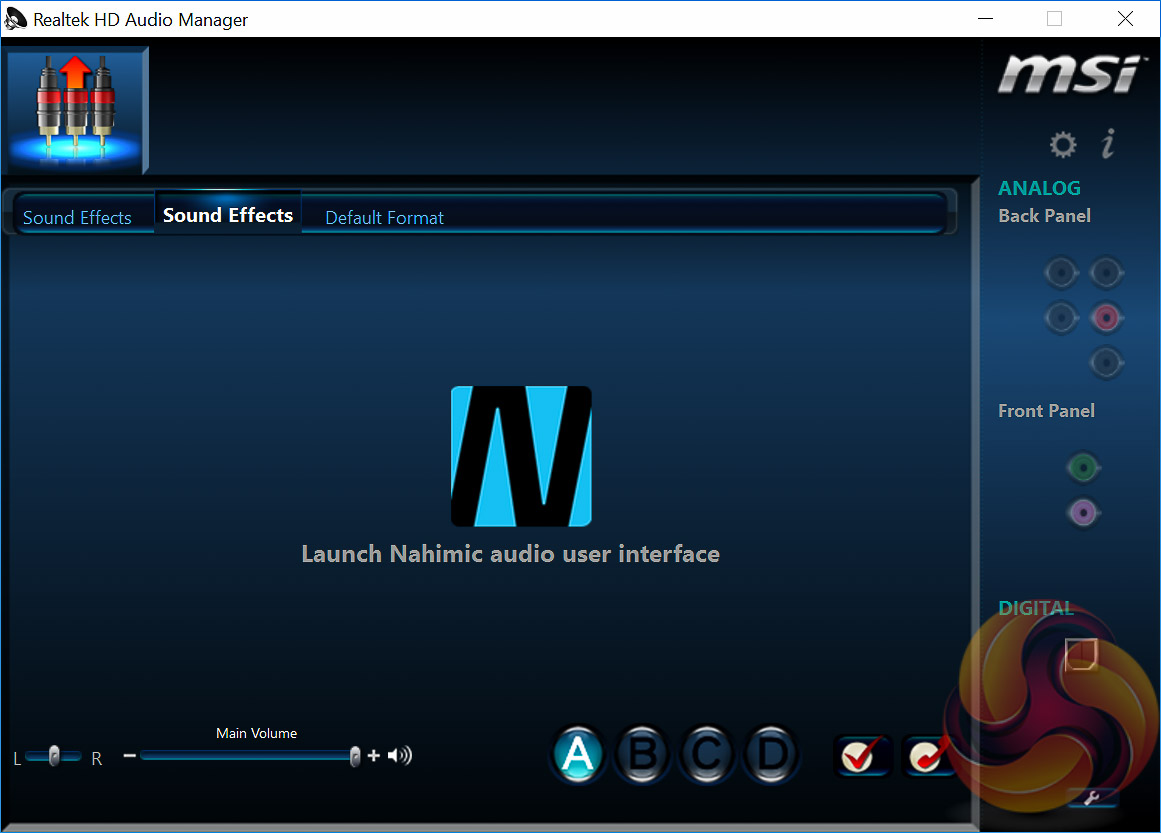
Task: Click the top-left back panel jack
Action: (x=1061, y=273)
